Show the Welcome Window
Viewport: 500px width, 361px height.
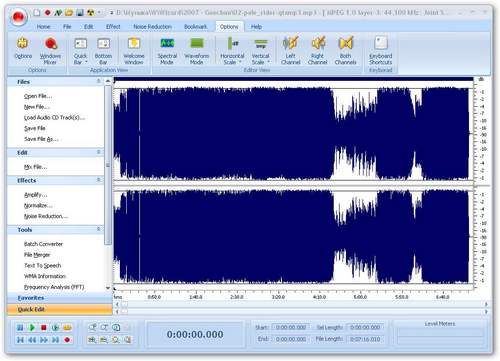tap(134, 50)
